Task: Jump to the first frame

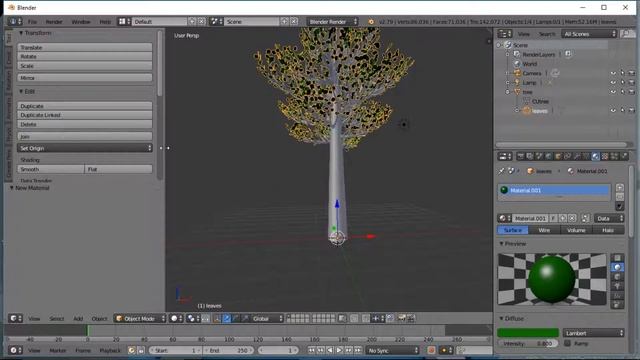Action: tap(311, 350)
